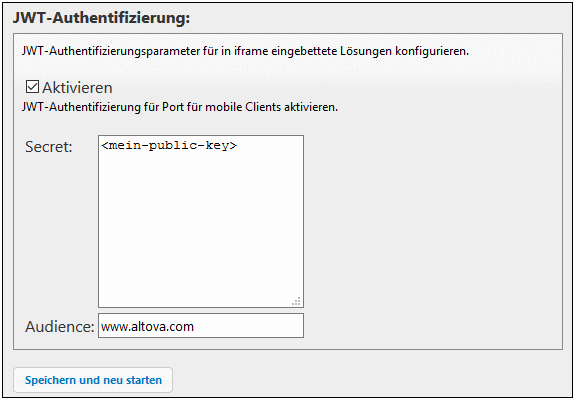
Task: Click the mobile Clients description line
Action: point(180,107)
